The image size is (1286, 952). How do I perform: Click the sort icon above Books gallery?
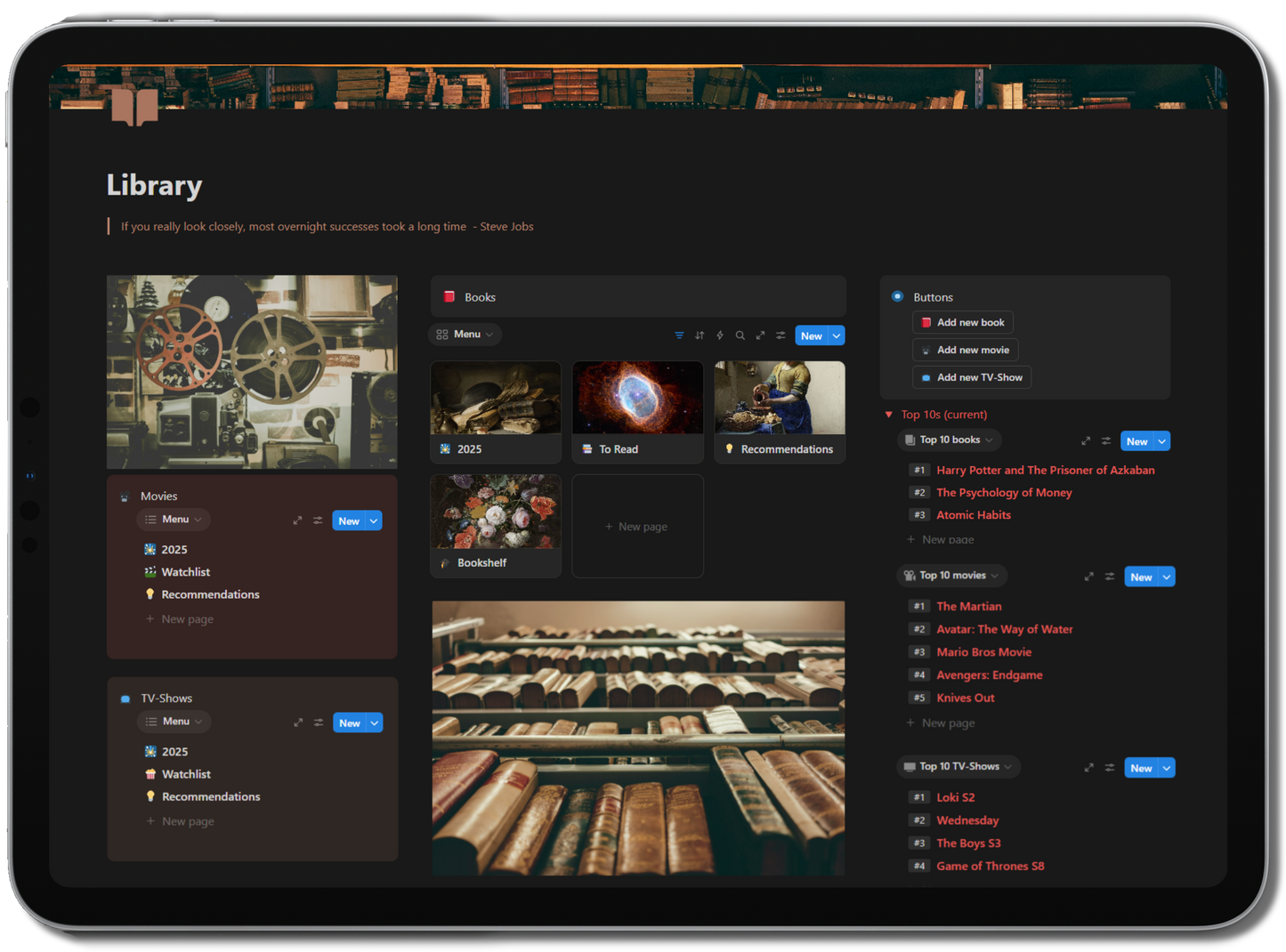pos(700,335)
